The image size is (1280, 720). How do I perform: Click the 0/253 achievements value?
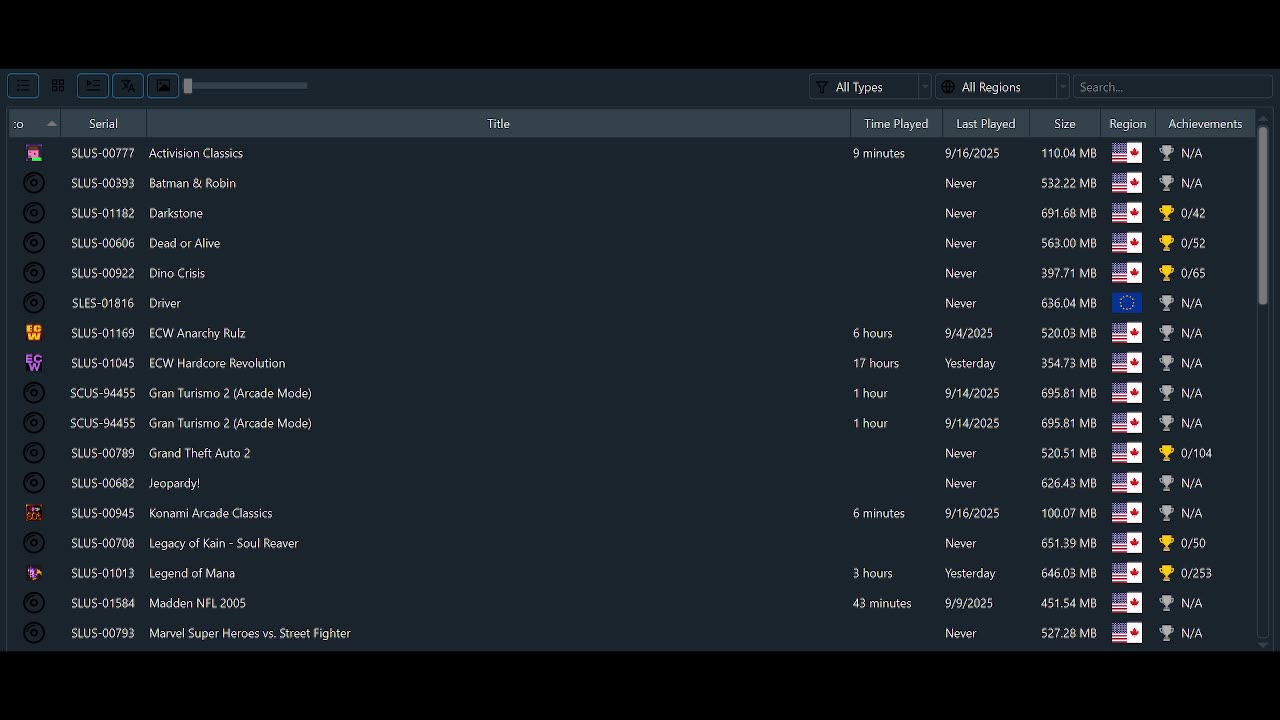tap(1196, 573)
